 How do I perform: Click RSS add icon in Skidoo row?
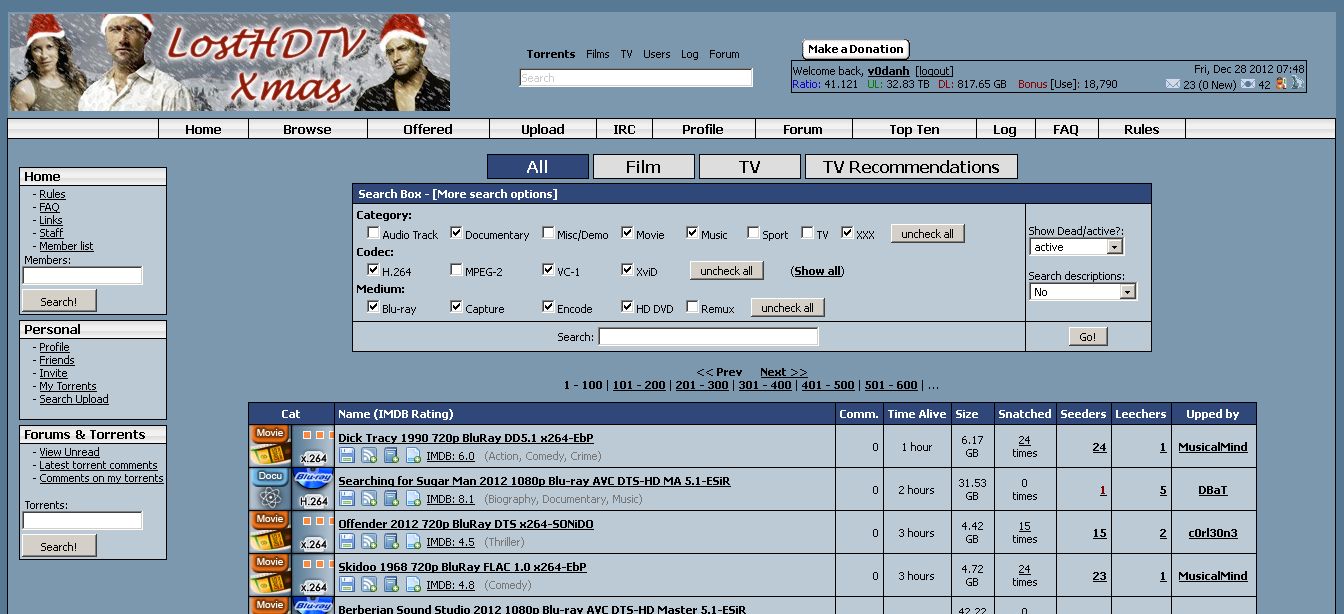pyautogui.click(x=369, y=585)
